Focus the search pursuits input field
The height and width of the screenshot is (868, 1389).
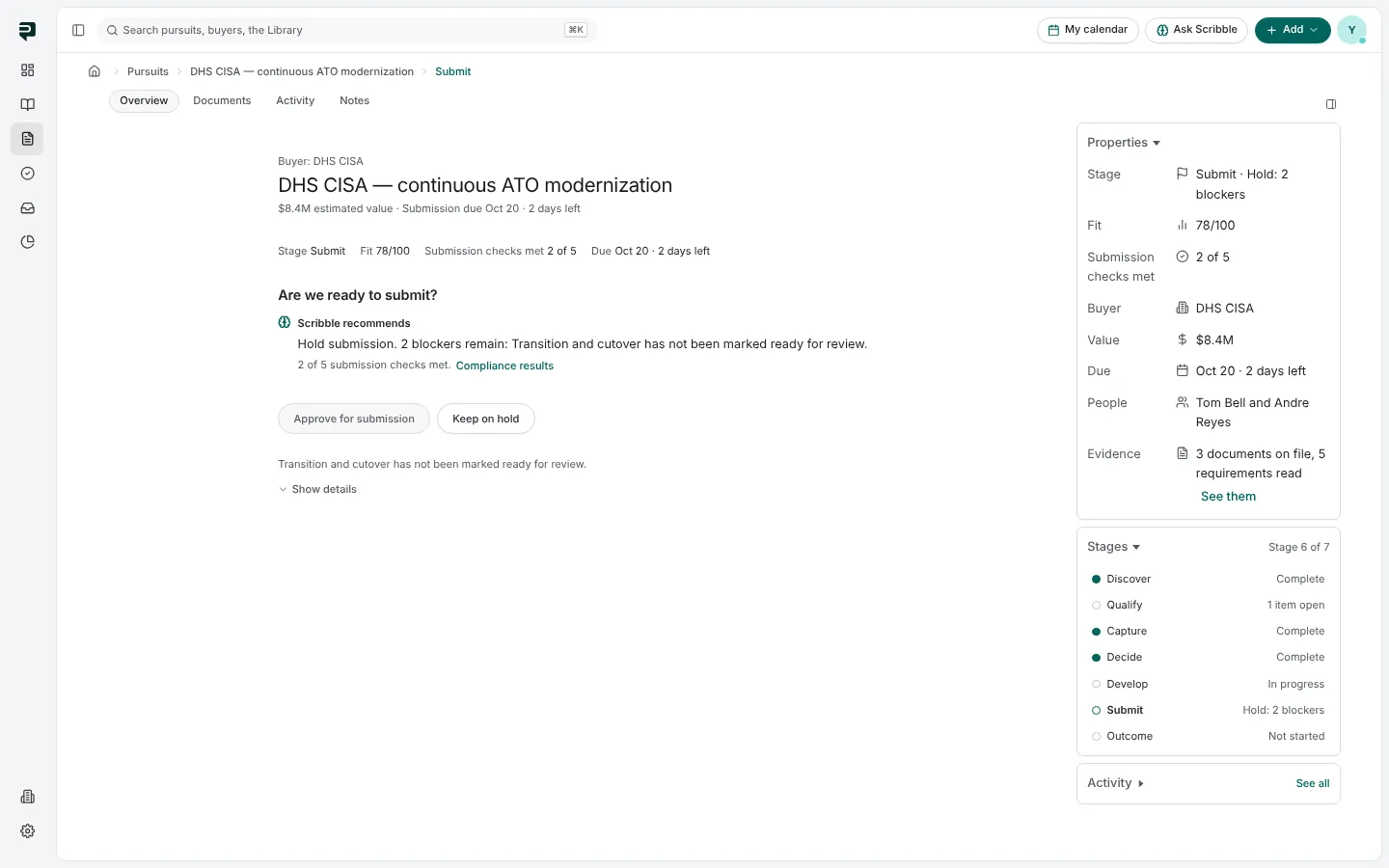pyautogui.click(x=347, y=30)
